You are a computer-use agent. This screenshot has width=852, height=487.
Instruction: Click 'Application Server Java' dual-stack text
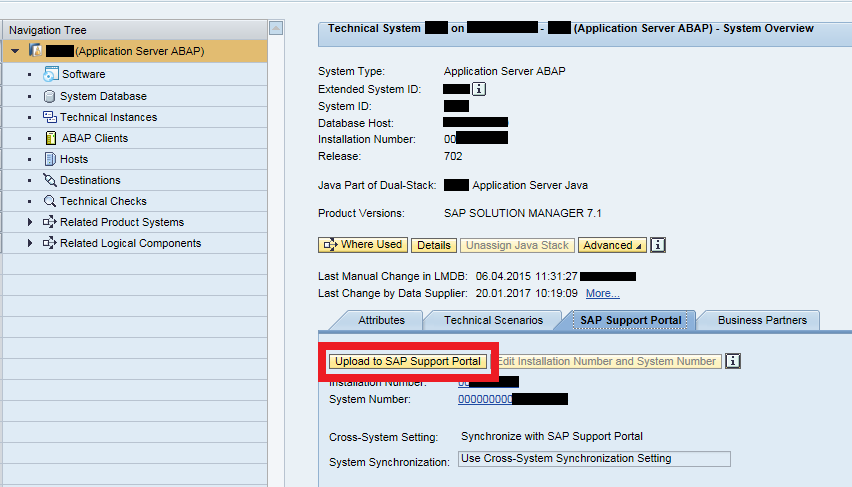[x=530, y=185]
